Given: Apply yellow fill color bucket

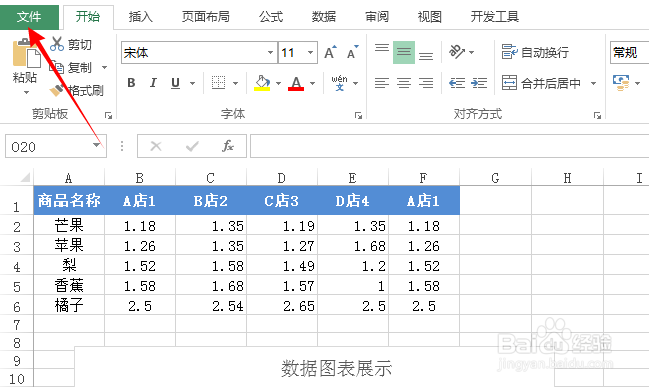Looking at the screenshot, I should tap(262, 83).
